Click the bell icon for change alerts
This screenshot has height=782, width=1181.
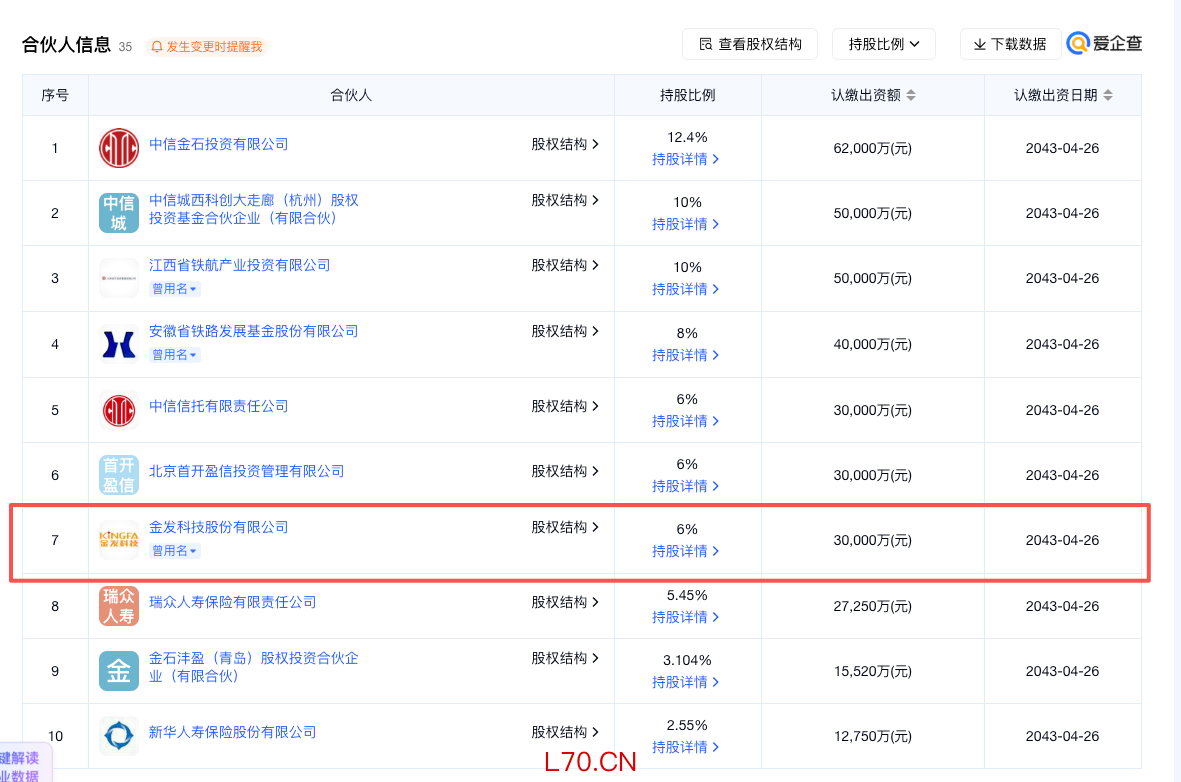157,47
